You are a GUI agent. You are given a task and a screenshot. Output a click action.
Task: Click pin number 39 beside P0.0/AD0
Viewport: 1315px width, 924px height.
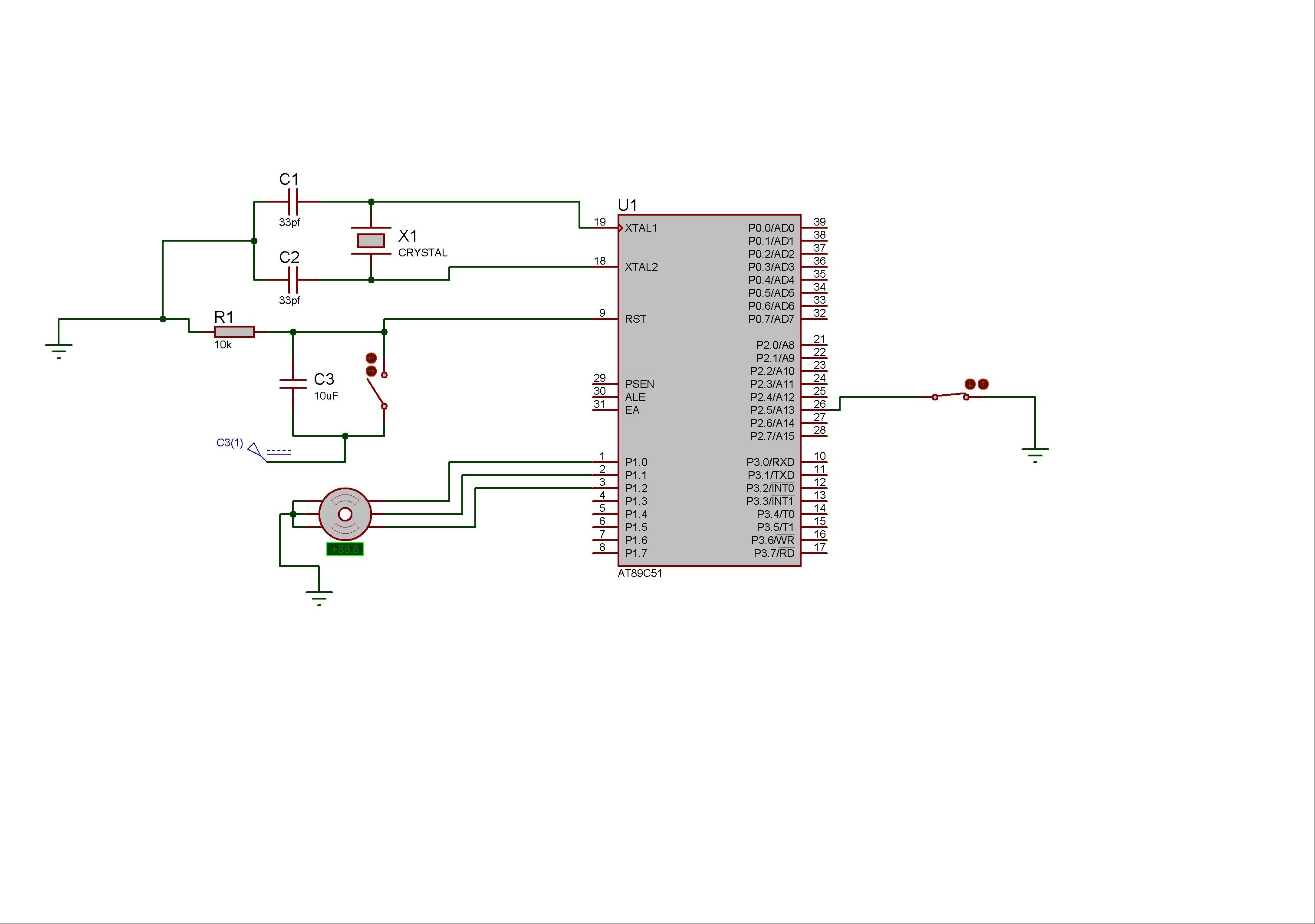tap(819, 222)
